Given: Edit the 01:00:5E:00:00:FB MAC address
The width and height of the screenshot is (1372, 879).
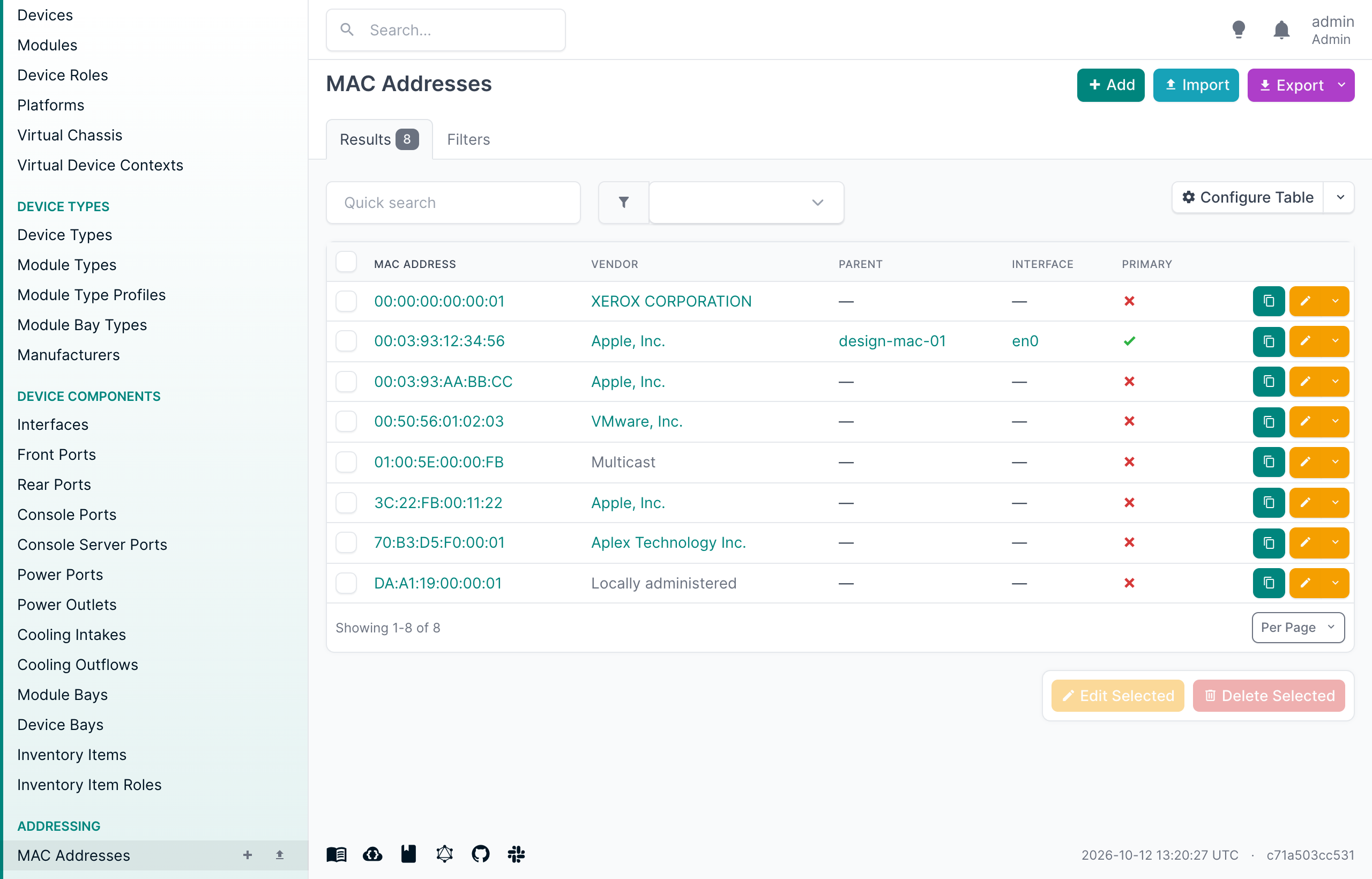Looking at the screenshot, I should click(x=1305, y=462).
